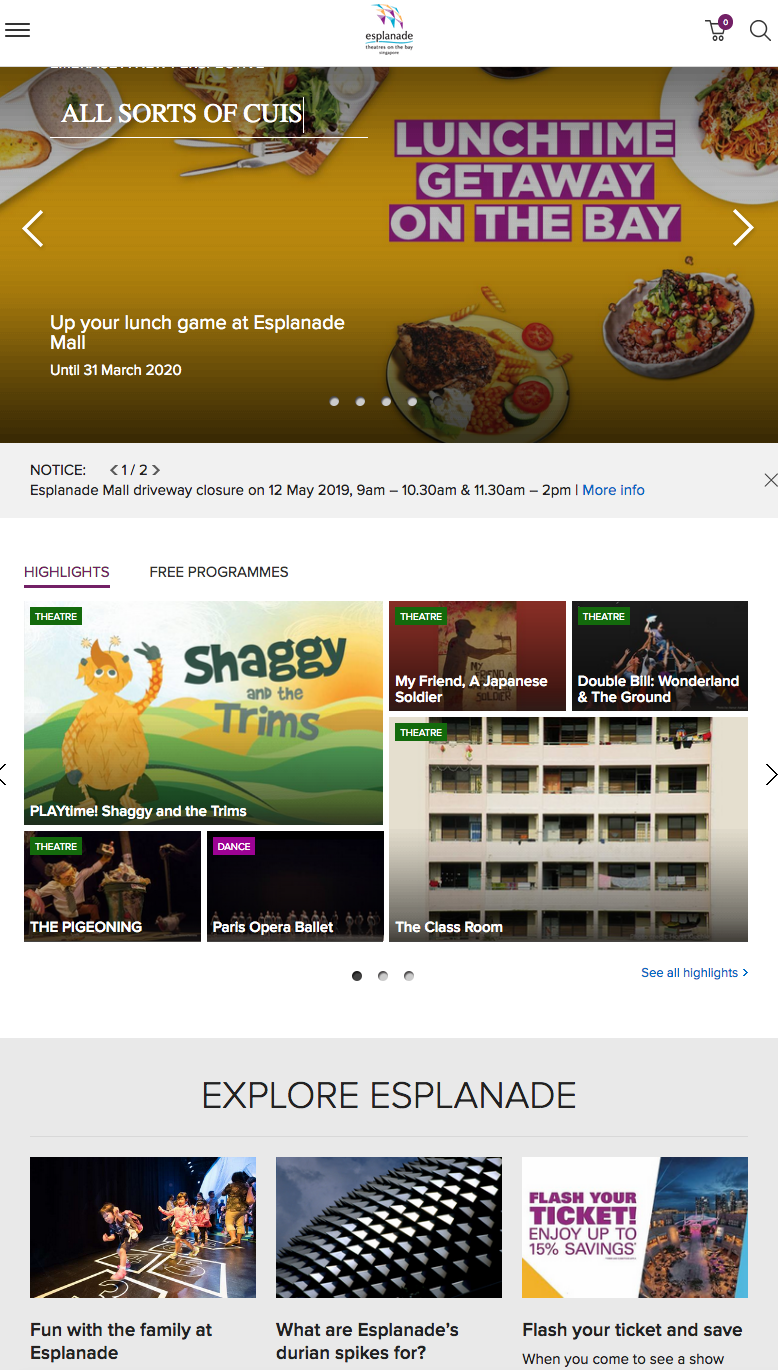Select second hero carousel dot
Image resolution: width=778 pixels, height=1370 pixels.
tap(360, 402)
